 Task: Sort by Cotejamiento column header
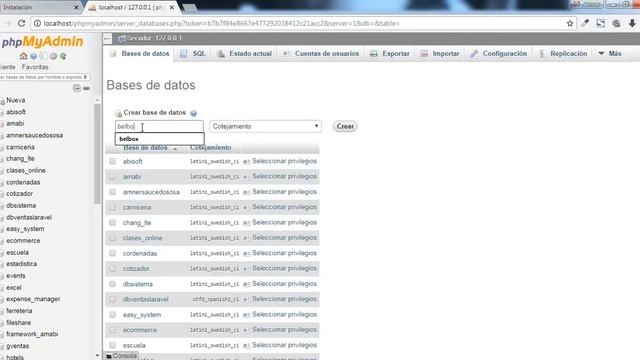point(211,148)
